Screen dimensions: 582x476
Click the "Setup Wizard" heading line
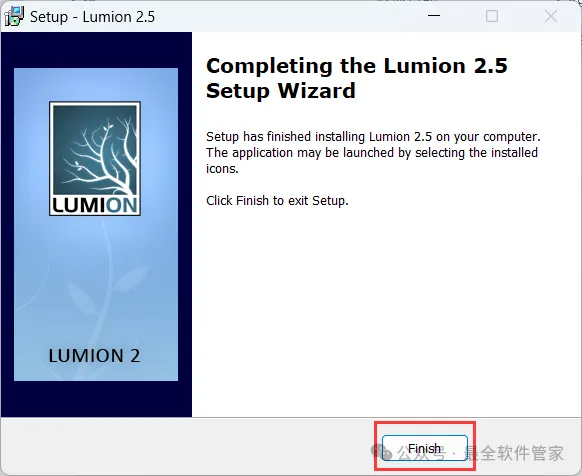[281, 91]
